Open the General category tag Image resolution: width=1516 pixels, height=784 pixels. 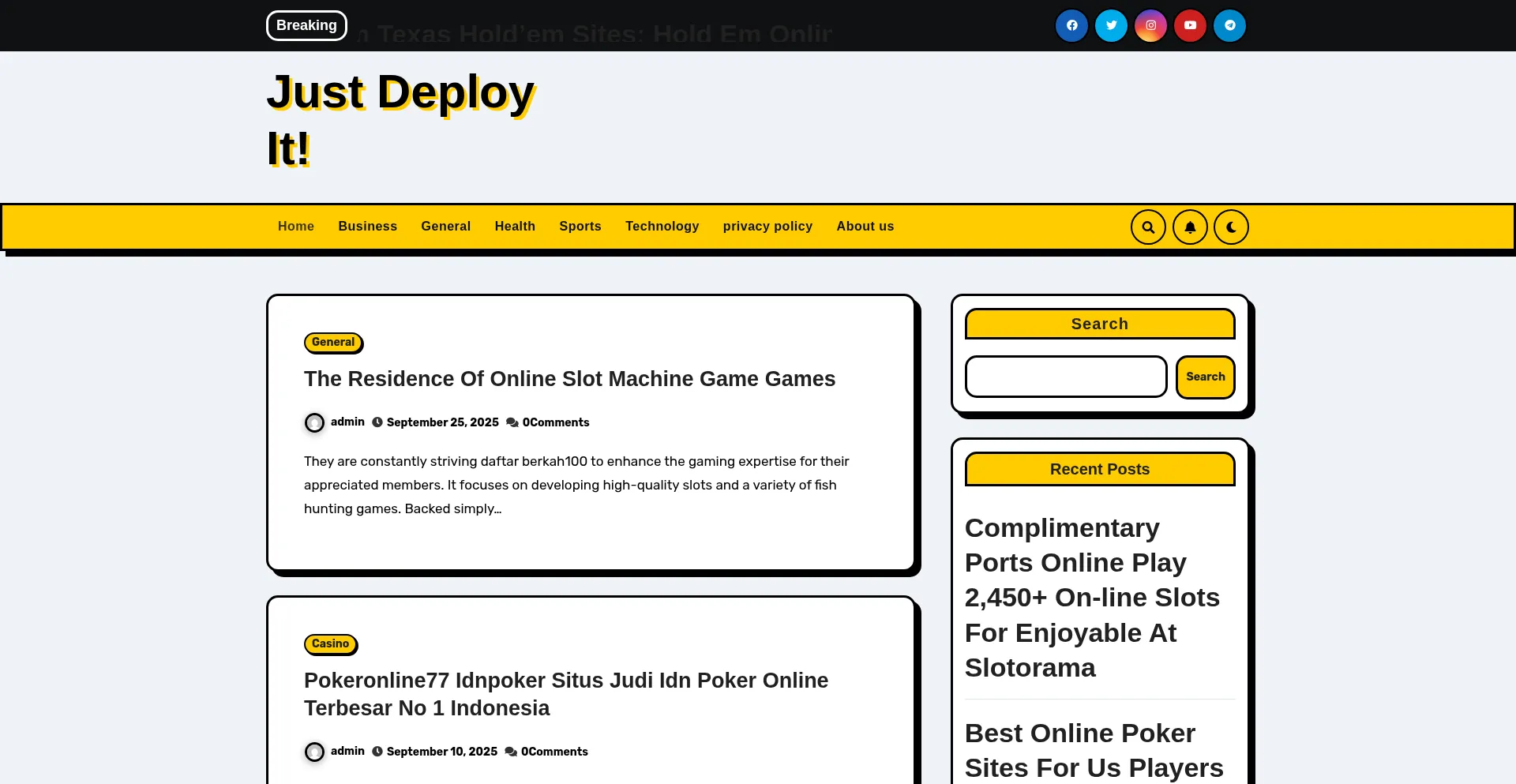[332, 343]
